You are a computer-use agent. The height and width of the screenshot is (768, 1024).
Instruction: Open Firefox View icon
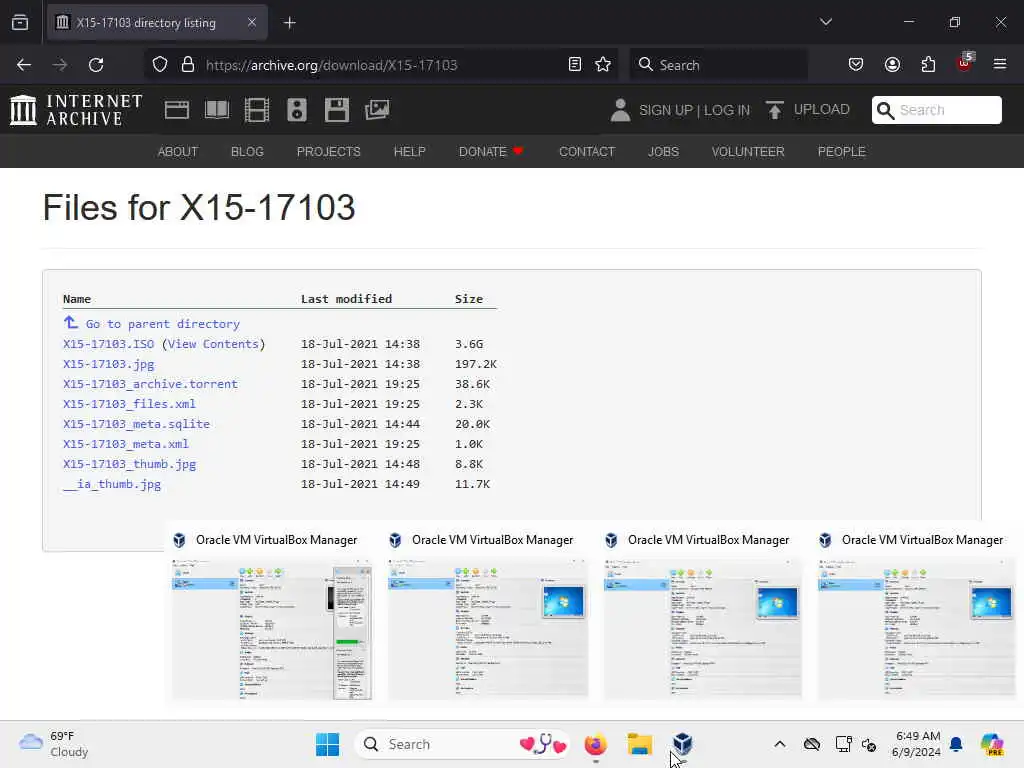click(20, 22)
